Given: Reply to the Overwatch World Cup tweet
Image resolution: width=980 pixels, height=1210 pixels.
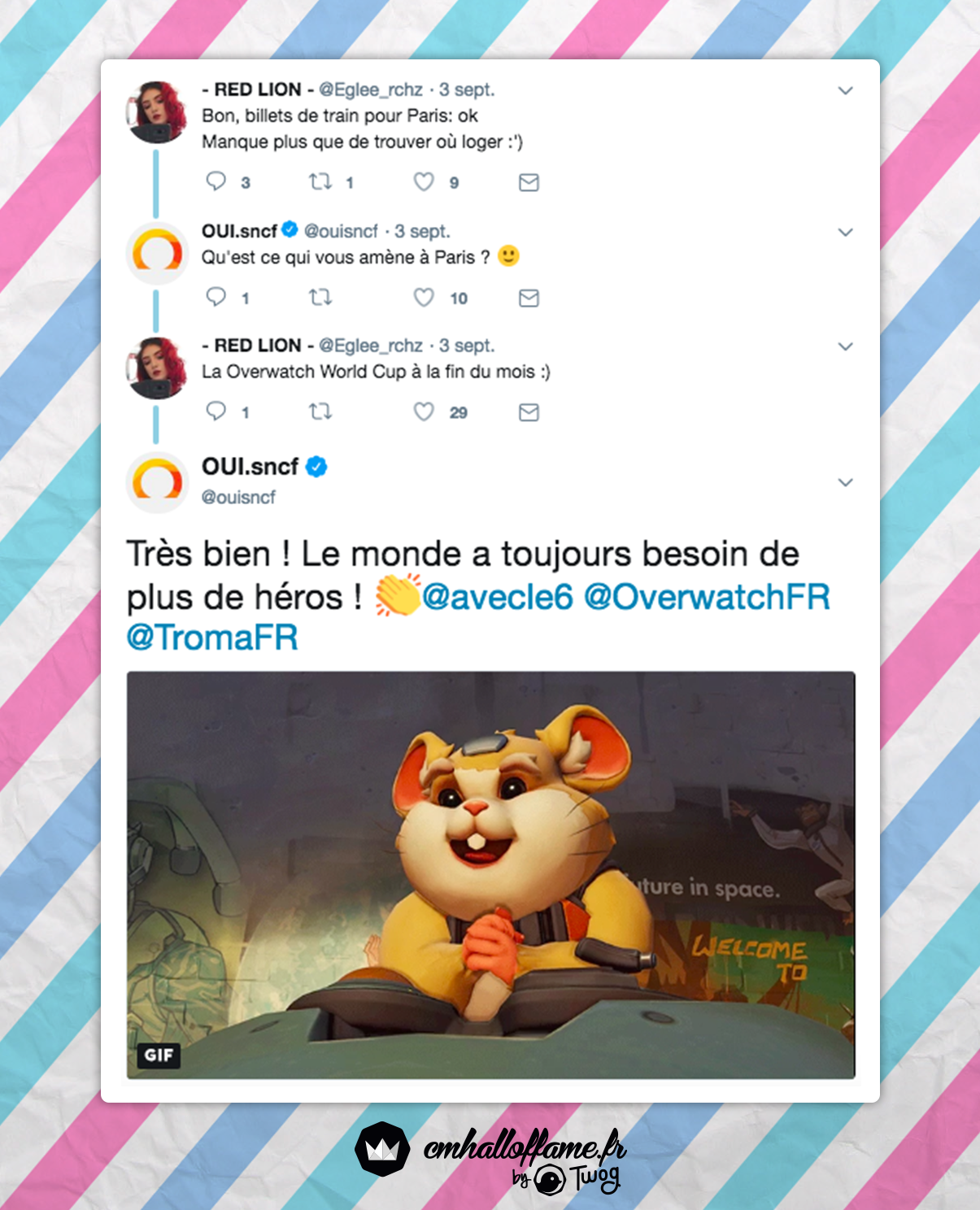Looking at the screenshot, I should [216, 411].
